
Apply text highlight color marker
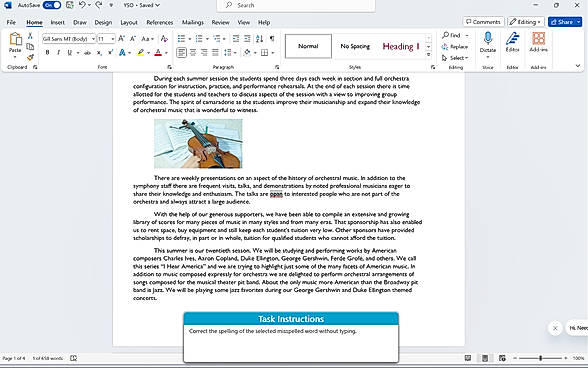tap(141, 53)
